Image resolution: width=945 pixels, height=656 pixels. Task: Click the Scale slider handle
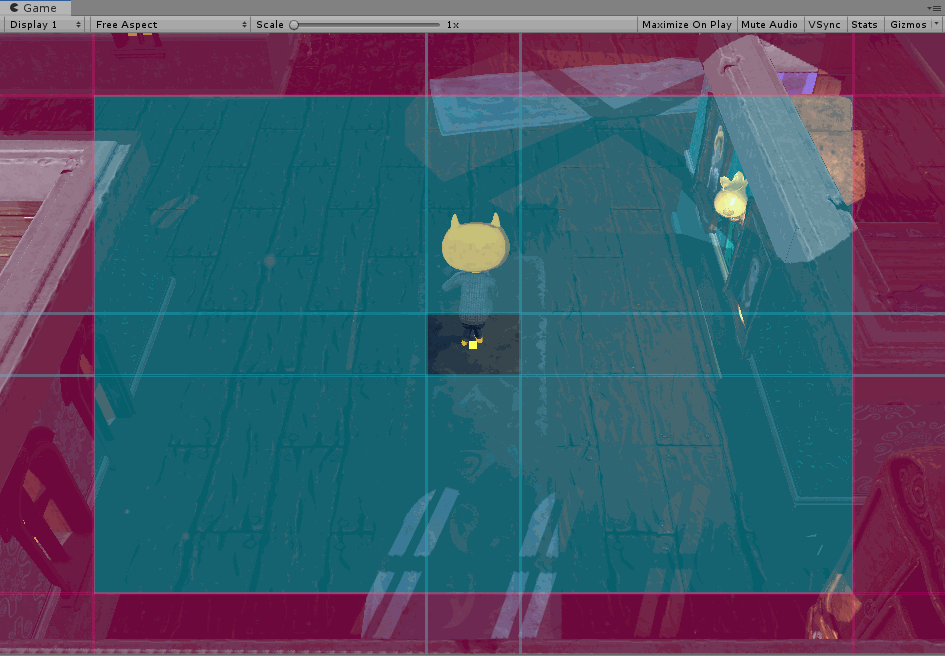[x=294, y=25]
